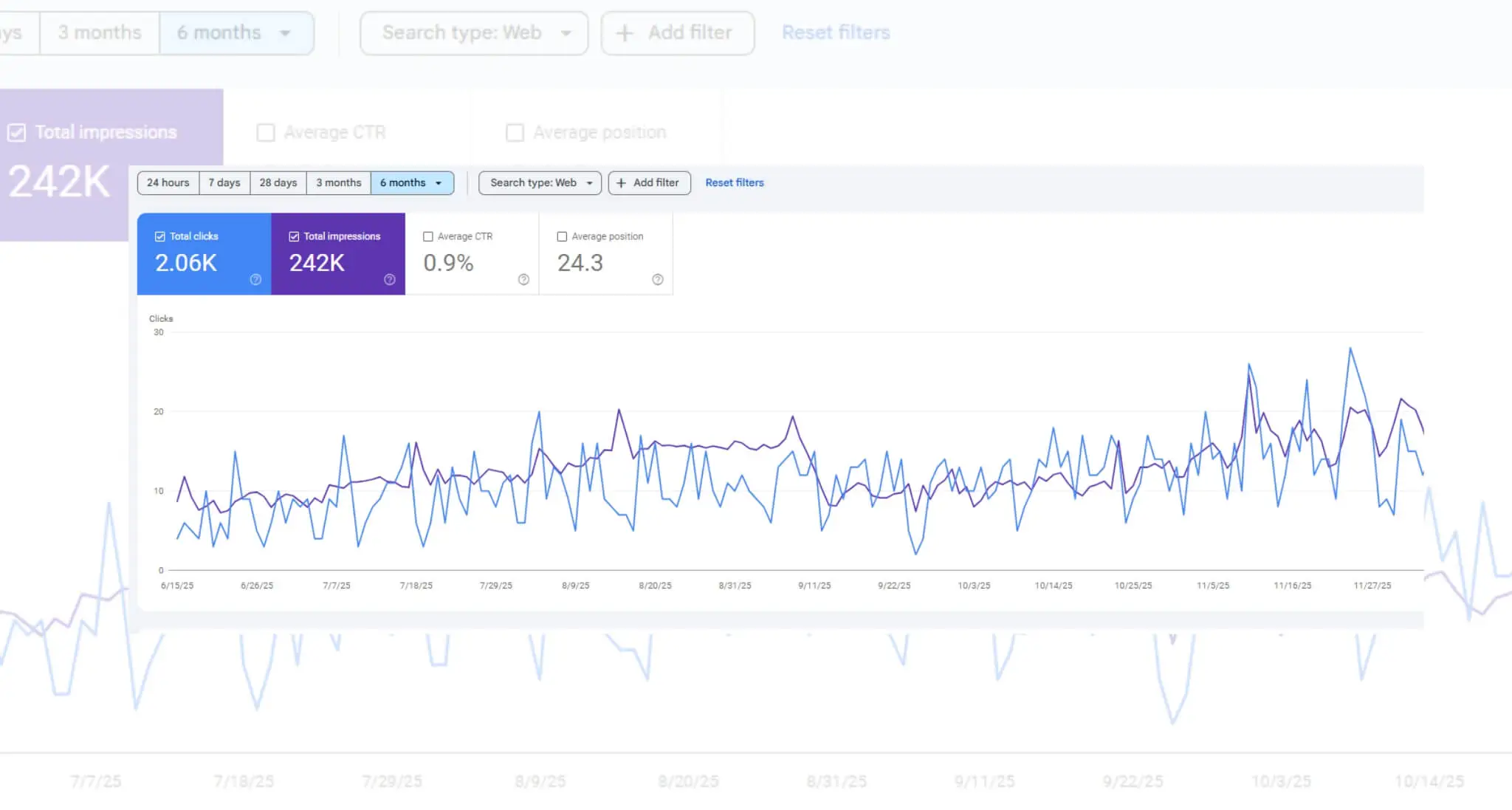Viewport: 1512px width, 810px height.
Task: Select the 3 months time range
Action: 337,182
